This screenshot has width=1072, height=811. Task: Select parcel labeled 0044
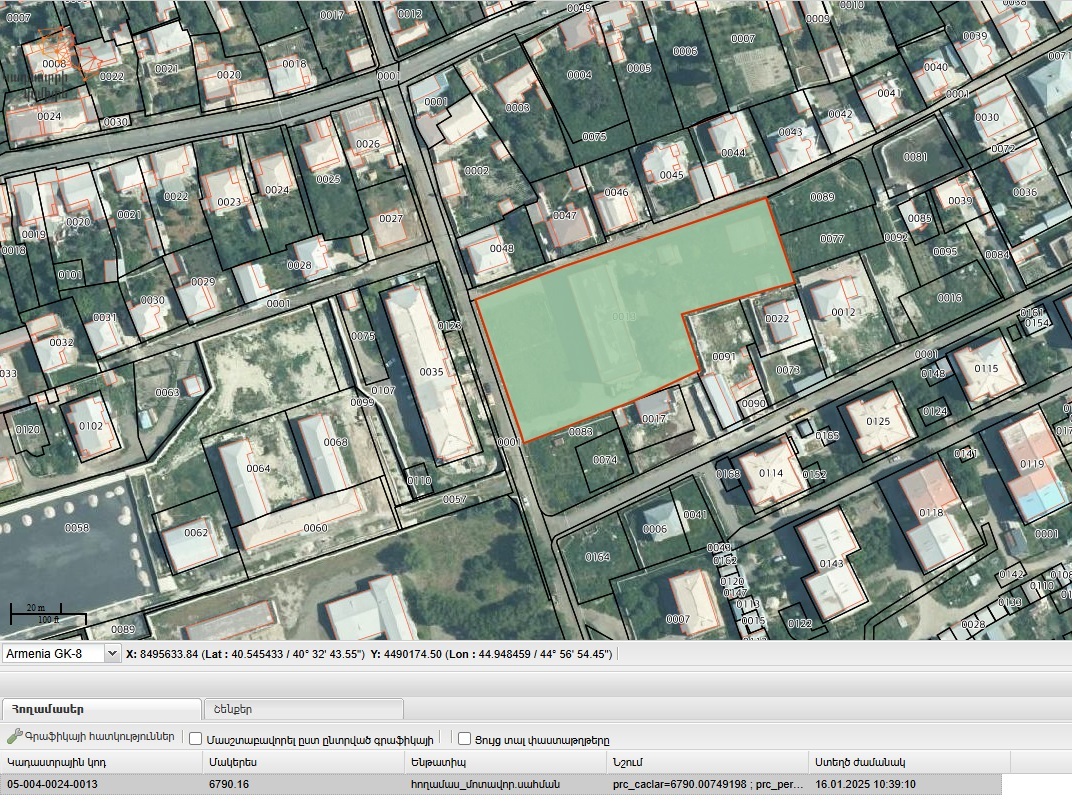click(733, 153)
